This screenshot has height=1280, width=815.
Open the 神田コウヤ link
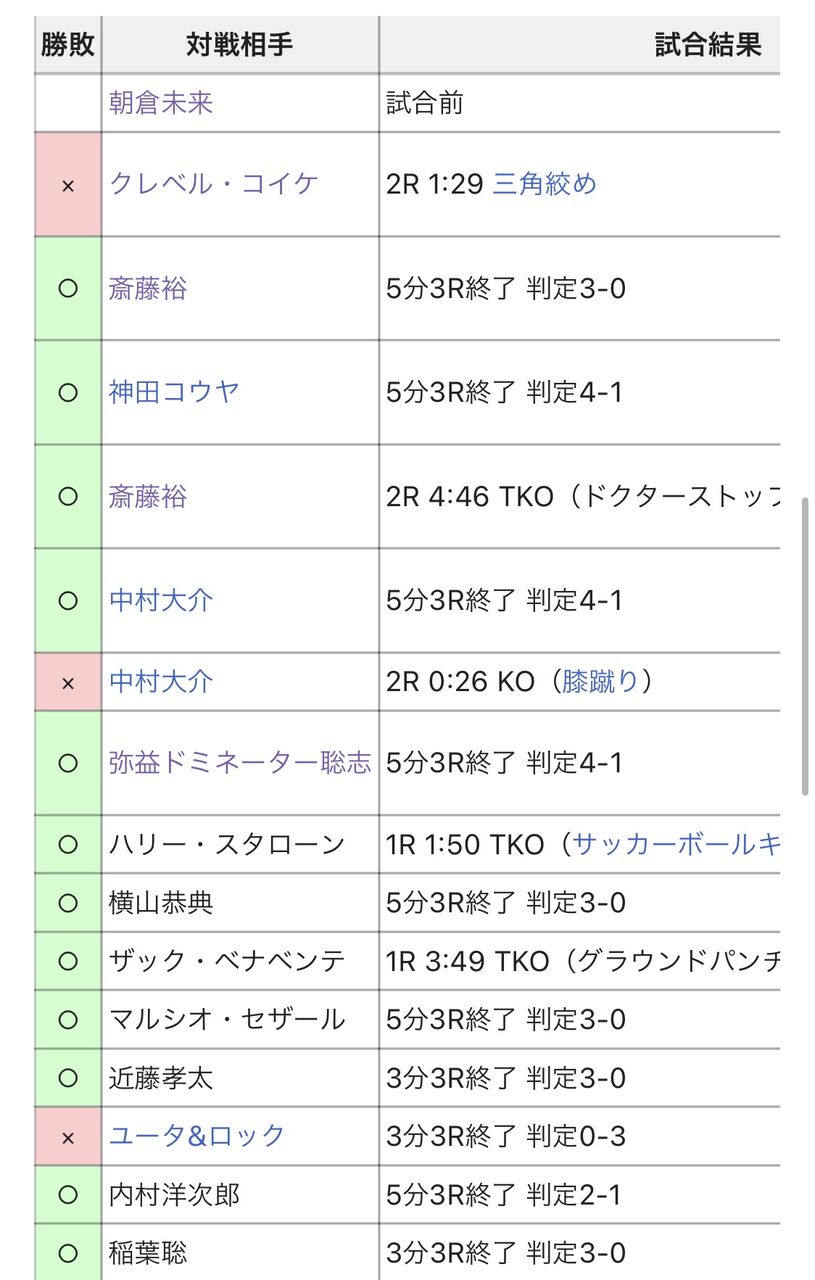click(x=174, y=392)
